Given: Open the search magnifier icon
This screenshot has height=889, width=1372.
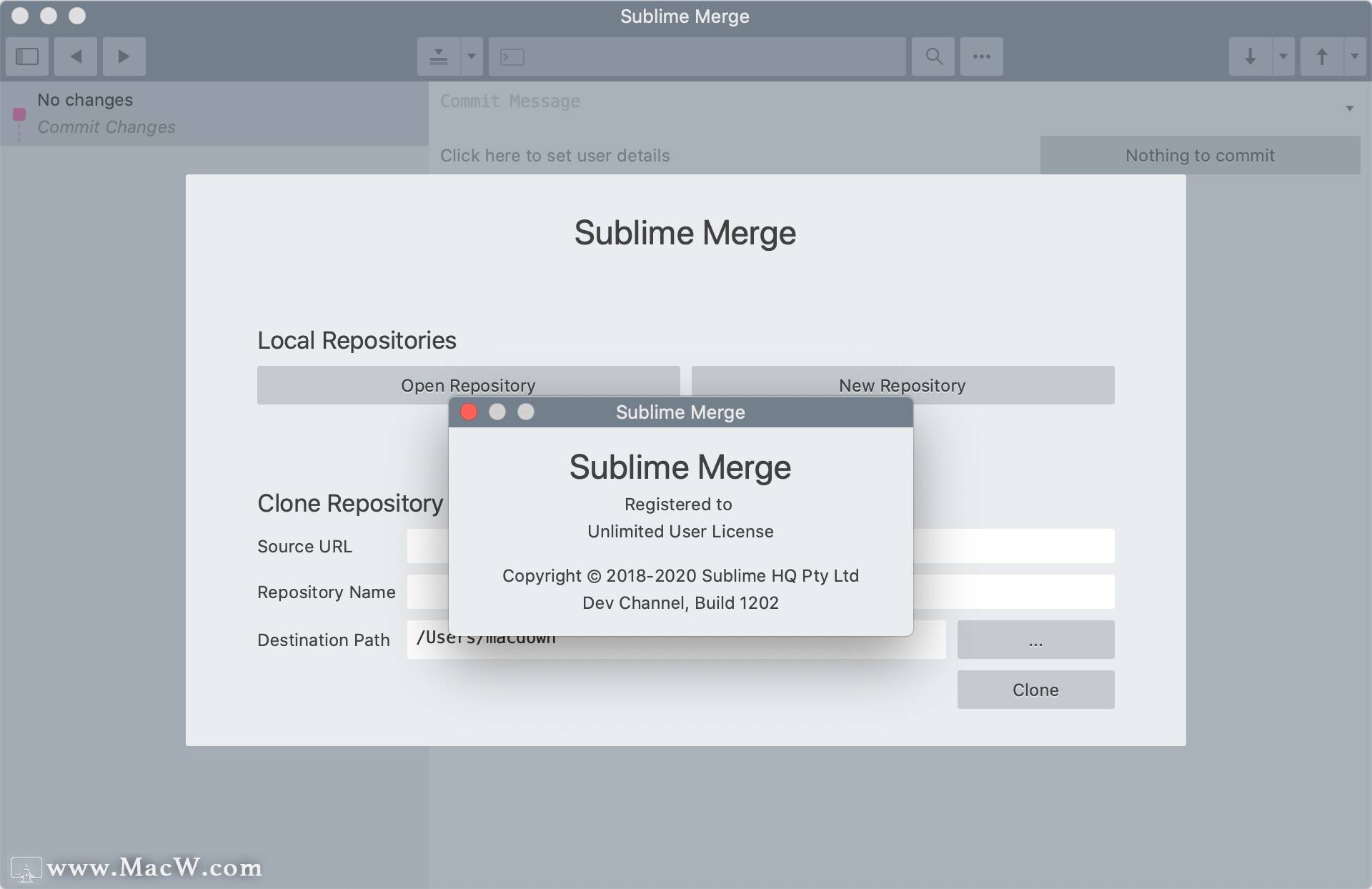Looking at the screenshot, I should 933,56.
